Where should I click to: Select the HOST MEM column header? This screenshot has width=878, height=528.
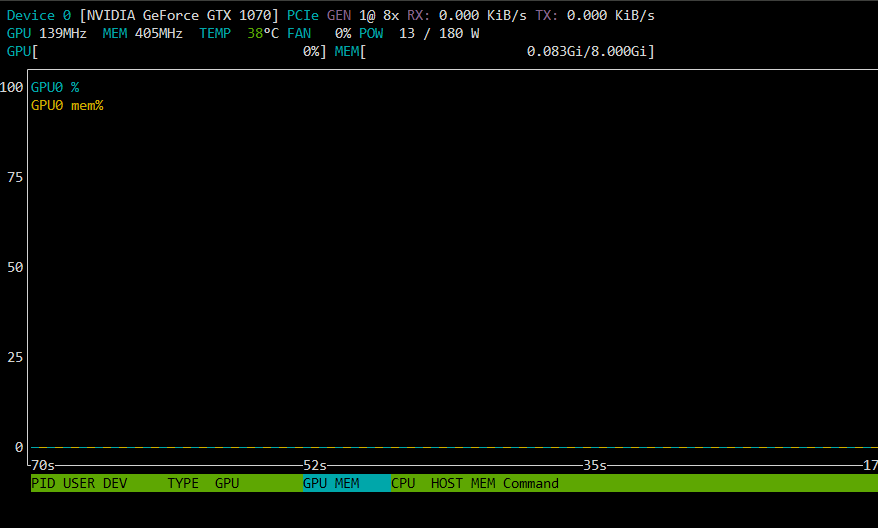coord(463,483)
